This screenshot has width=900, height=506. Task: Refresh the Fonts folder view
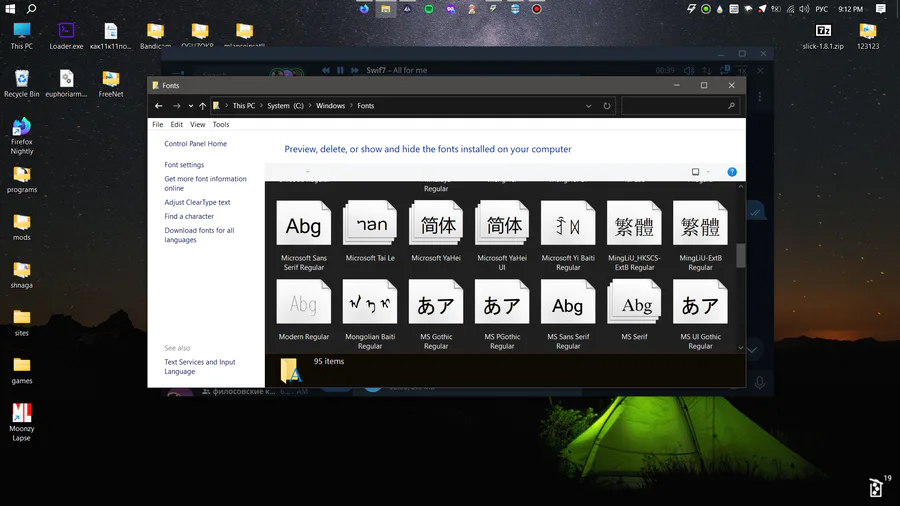coord(607,106)
